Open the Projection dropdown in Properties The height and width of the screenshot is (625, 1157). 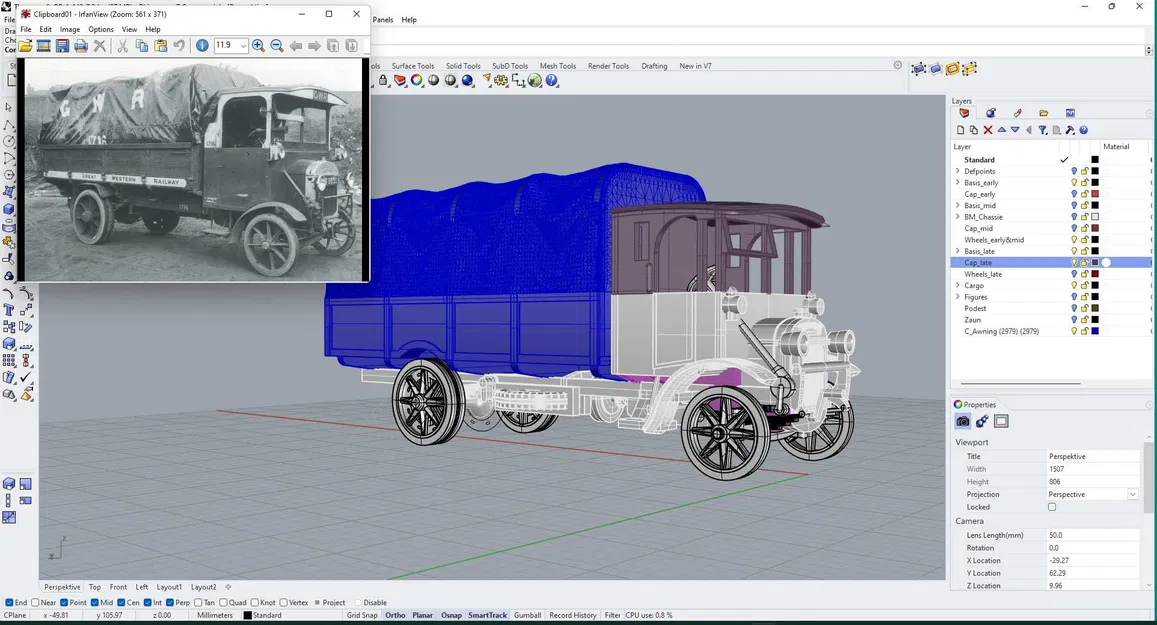coord(1132,494)
